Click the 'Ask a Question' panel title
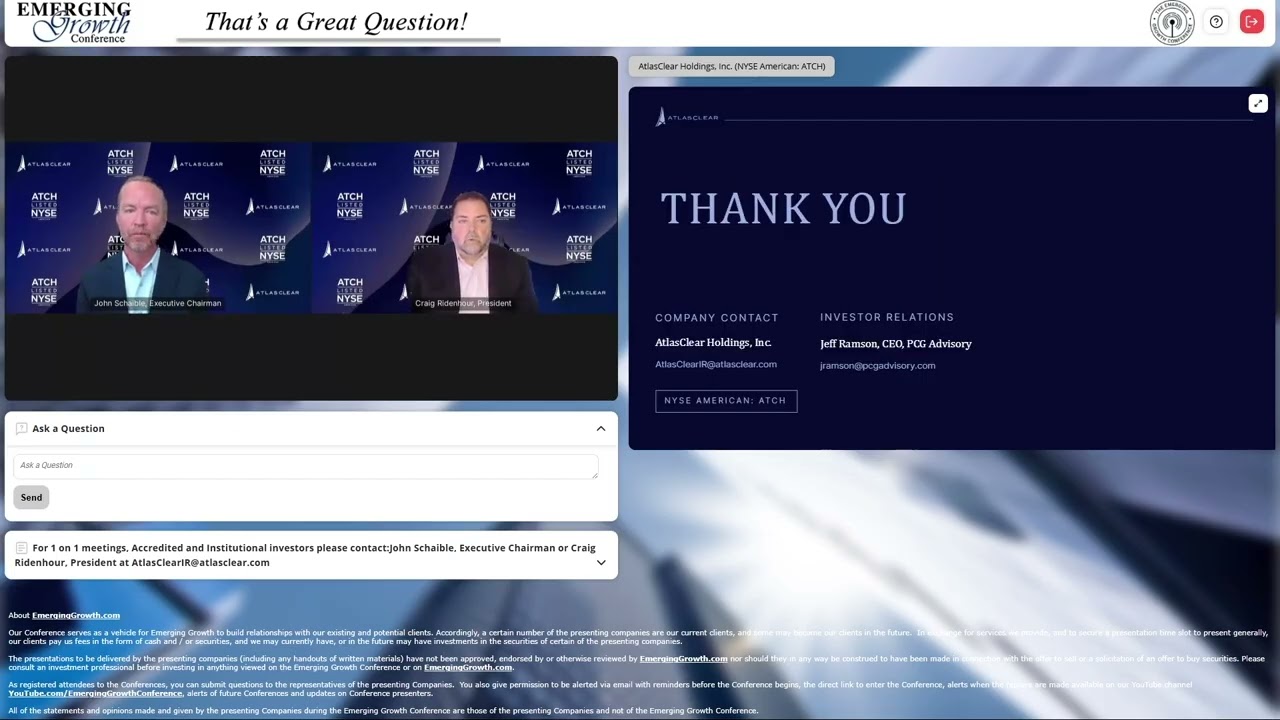Screen dimensions: 1280x720 point(68,429)
